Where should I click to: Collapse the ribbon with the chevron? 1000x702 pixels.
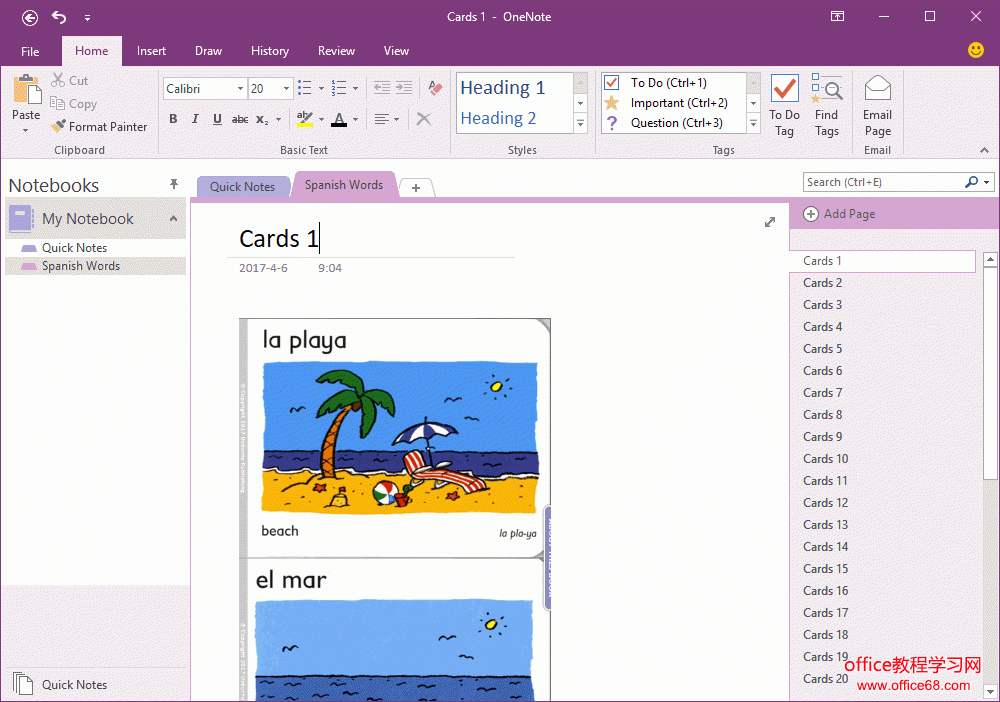(984, 150)
